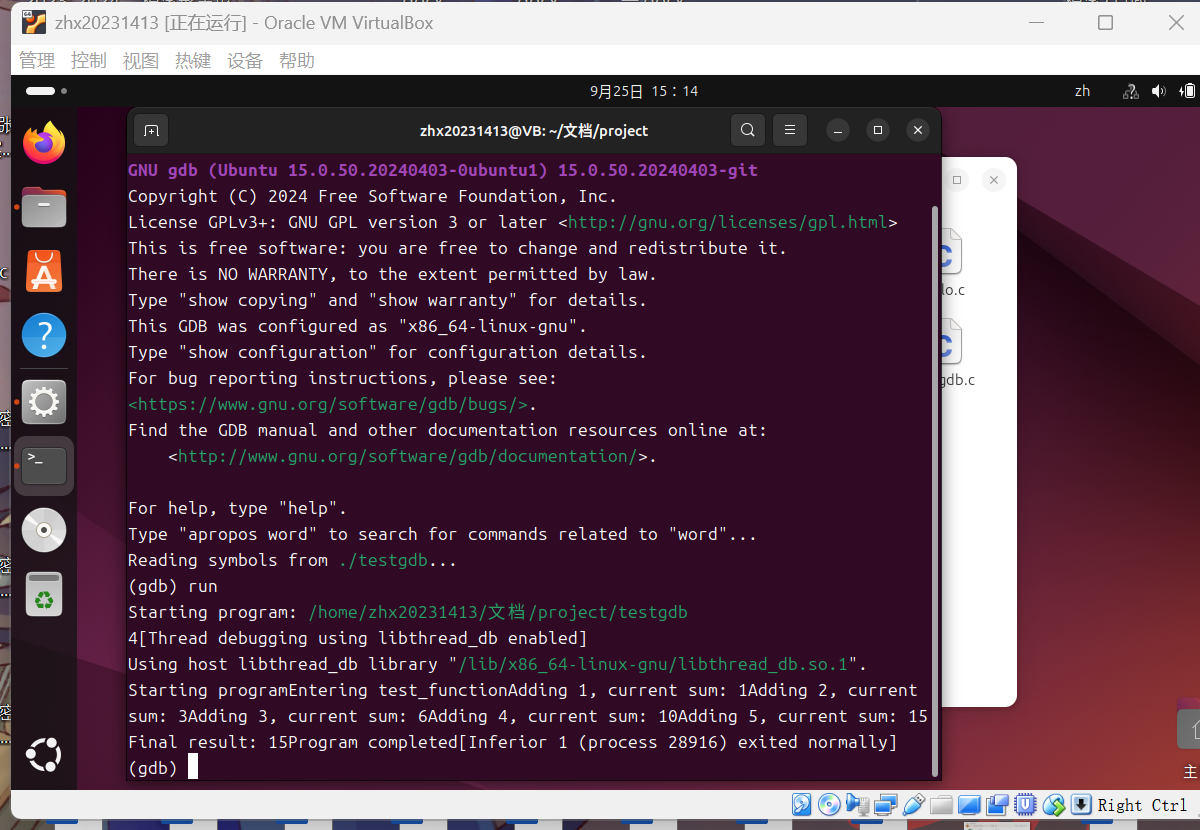Open Files from the Ubuntu dock

tap(44, 208)
